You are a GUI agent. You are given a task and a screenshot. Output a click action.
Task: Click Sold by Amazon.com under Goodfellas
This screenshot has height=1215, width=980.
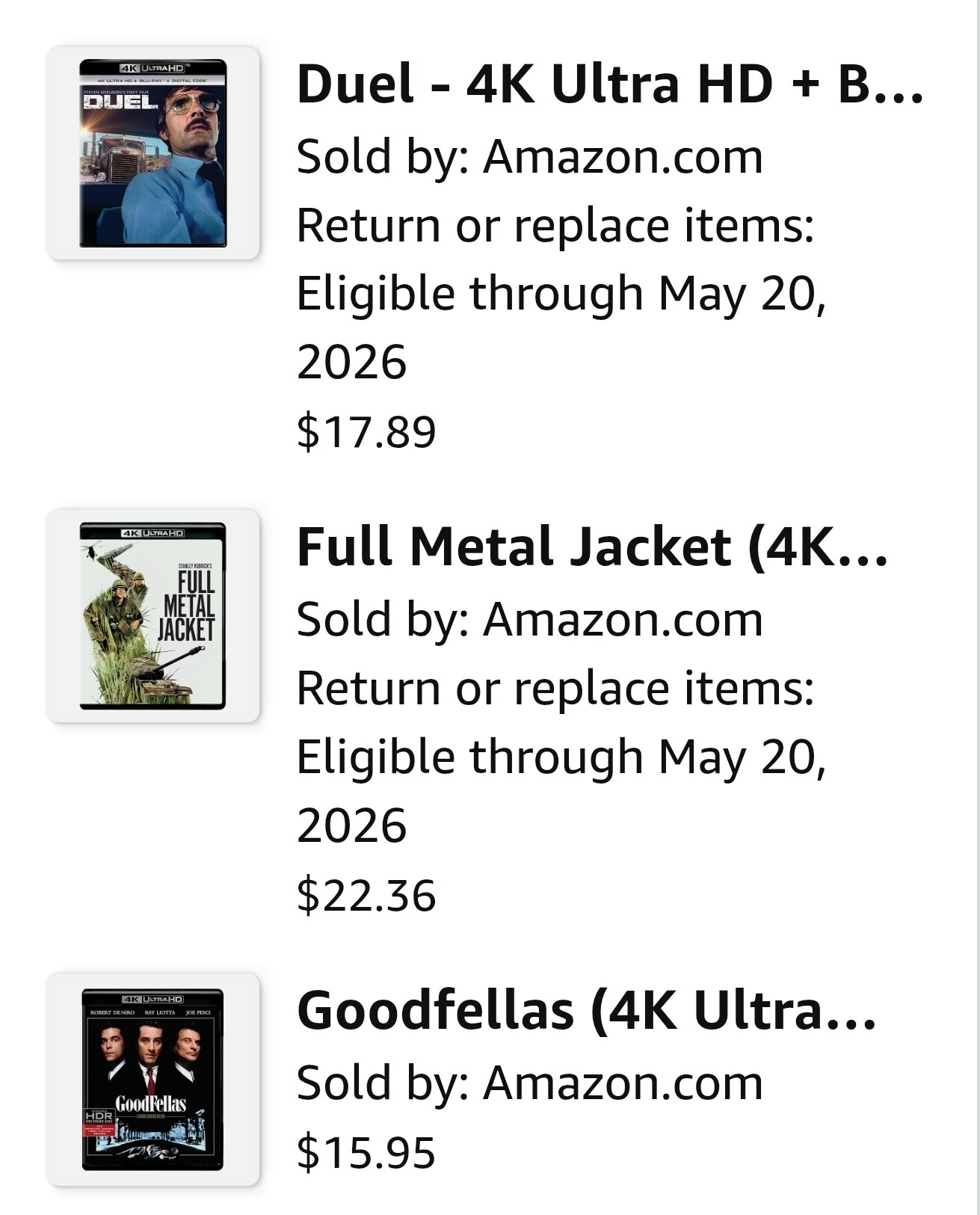(x=529, y=1083)
